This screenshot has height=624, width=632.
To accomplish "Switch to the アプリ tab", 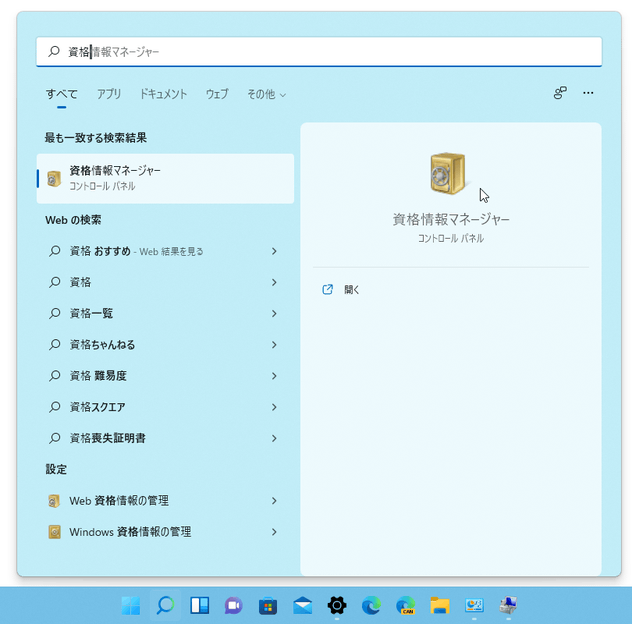I will pyautogui.click(x=109, y=94).
